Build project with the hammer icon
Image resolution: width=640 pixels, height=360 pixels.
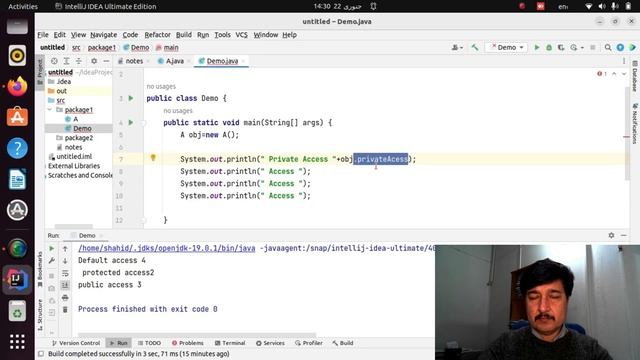[475, 47]
